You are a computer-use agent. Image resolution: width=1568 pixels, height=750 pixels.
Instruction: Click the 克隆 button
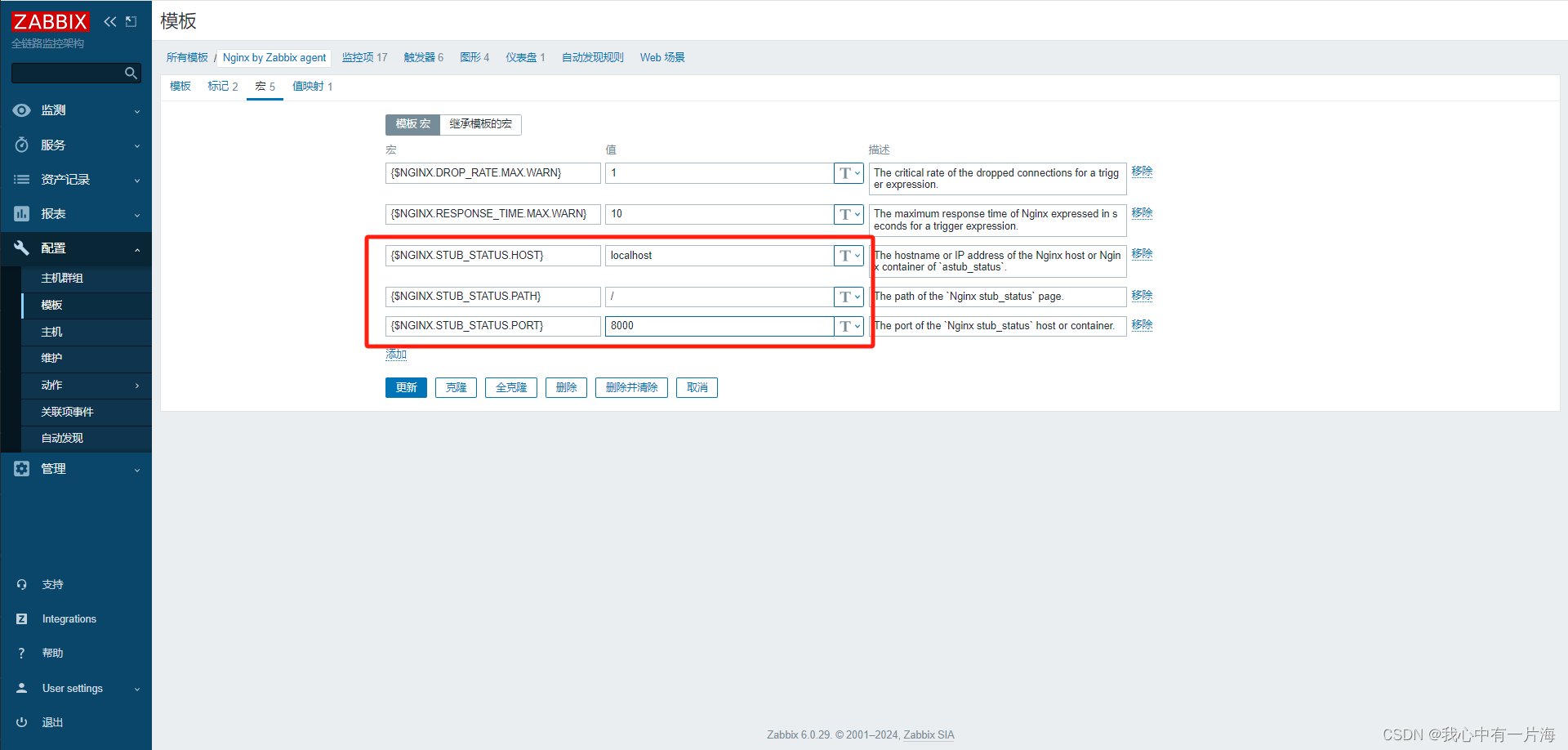click(456, 387)
